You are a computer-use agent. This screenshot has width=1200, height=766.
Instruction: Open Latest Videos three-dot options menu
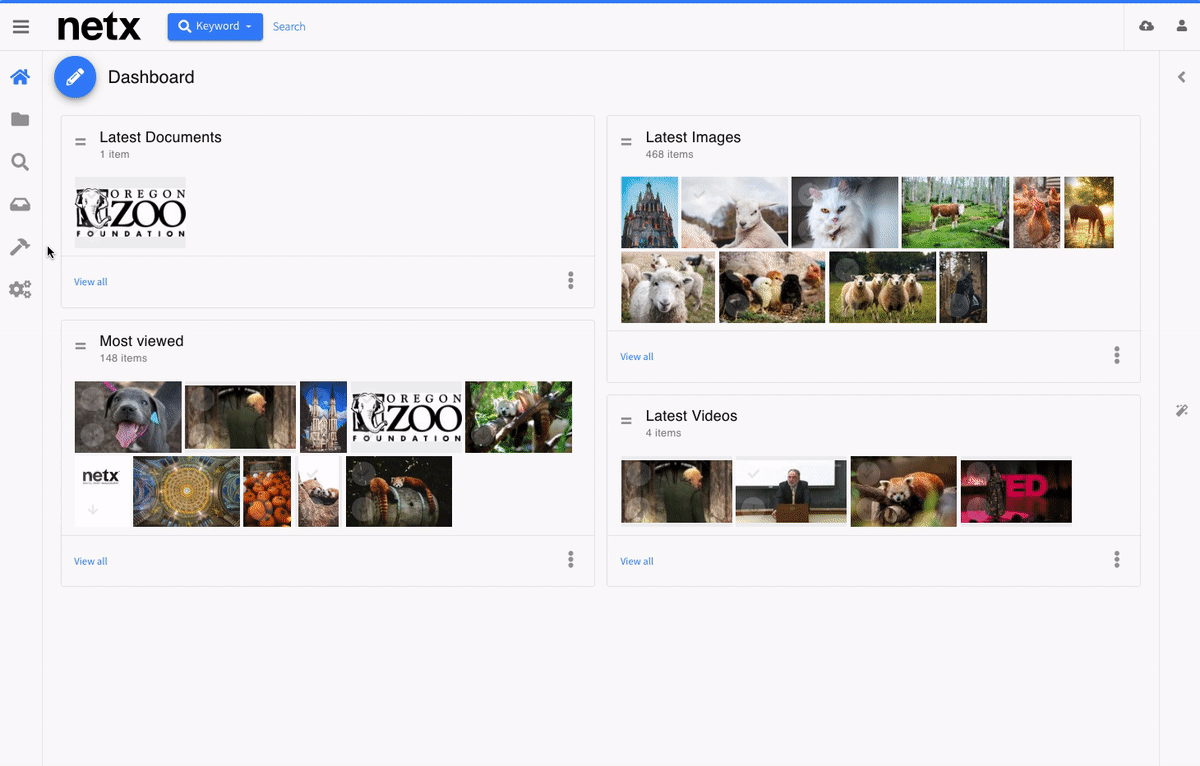1117,560
